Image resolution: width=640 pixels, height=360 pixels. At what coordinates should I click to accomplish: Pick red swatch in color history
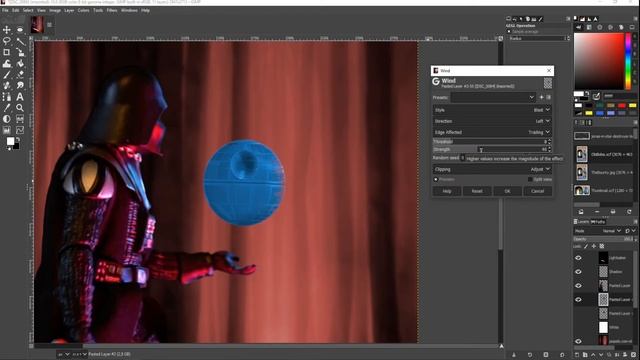coord(622,105)
